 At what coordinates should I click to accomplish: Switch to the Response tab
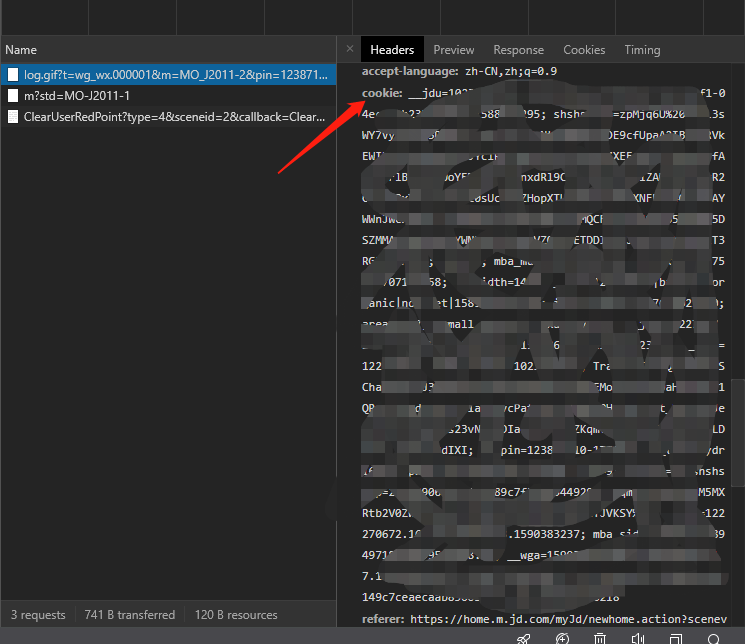[x=518, y=50]
